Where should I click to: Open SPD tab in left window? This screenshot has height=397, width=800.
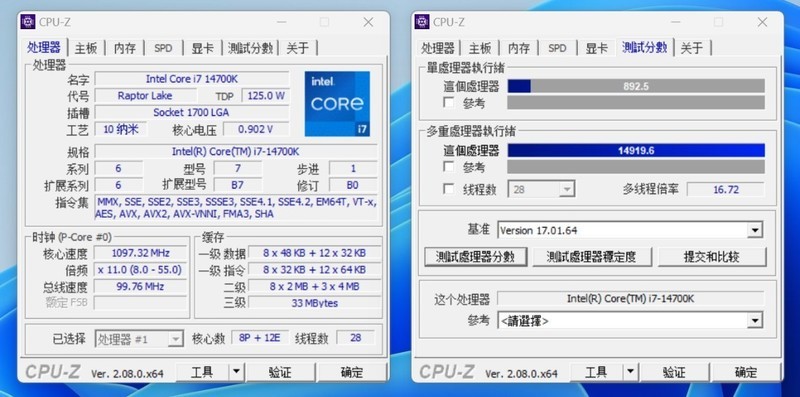point(163,48)
